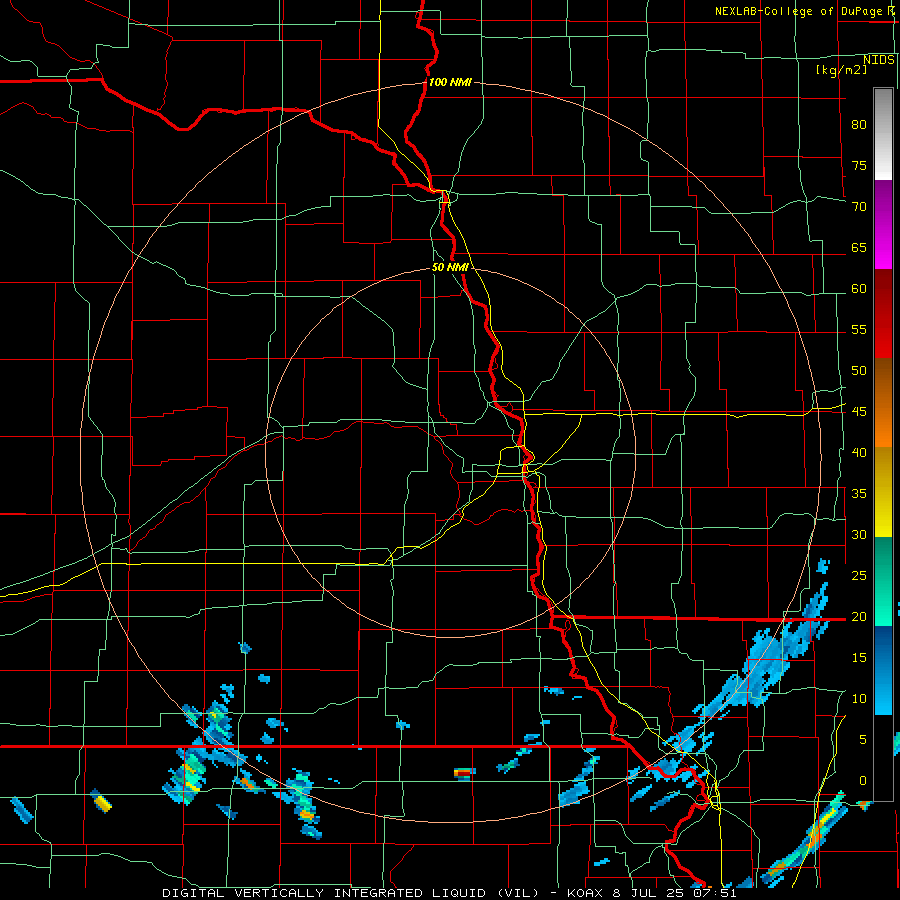Click the blue segment of the color bar

coord(883,670)
